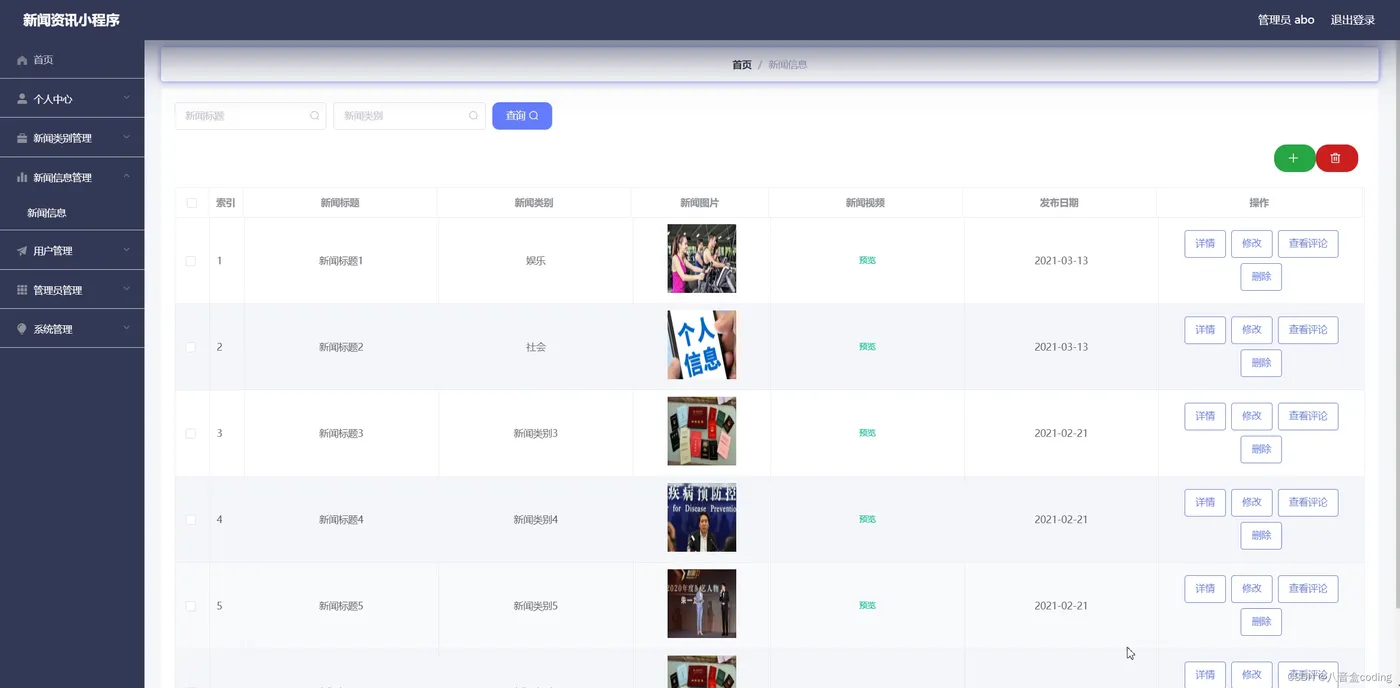Click 修改 for 新闻标题2

click(1252, 330)
